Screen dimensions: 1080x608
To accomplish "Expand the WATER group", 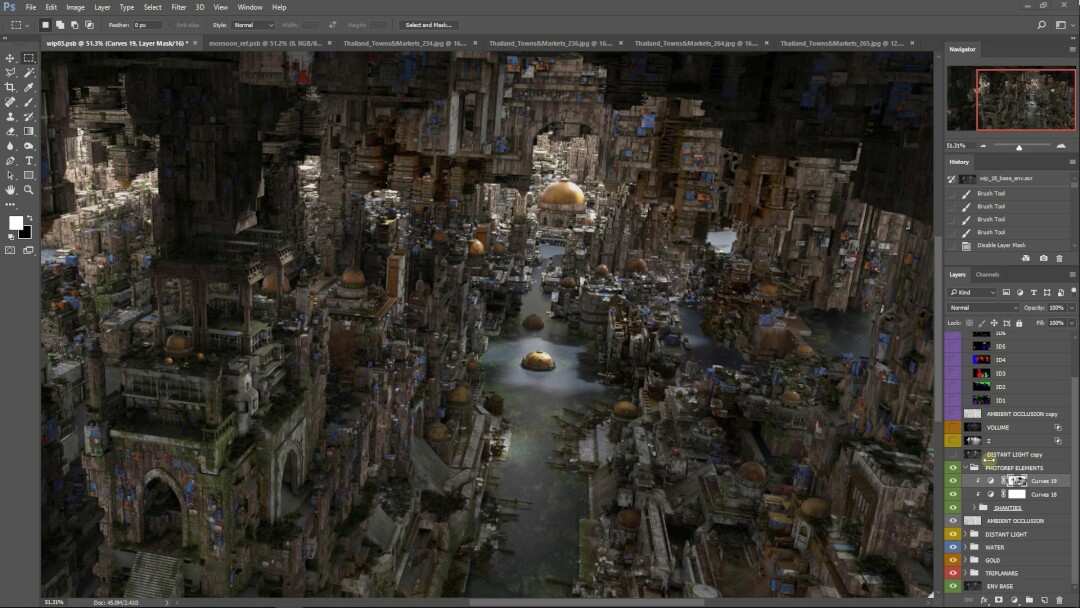I will pos(966,547).
